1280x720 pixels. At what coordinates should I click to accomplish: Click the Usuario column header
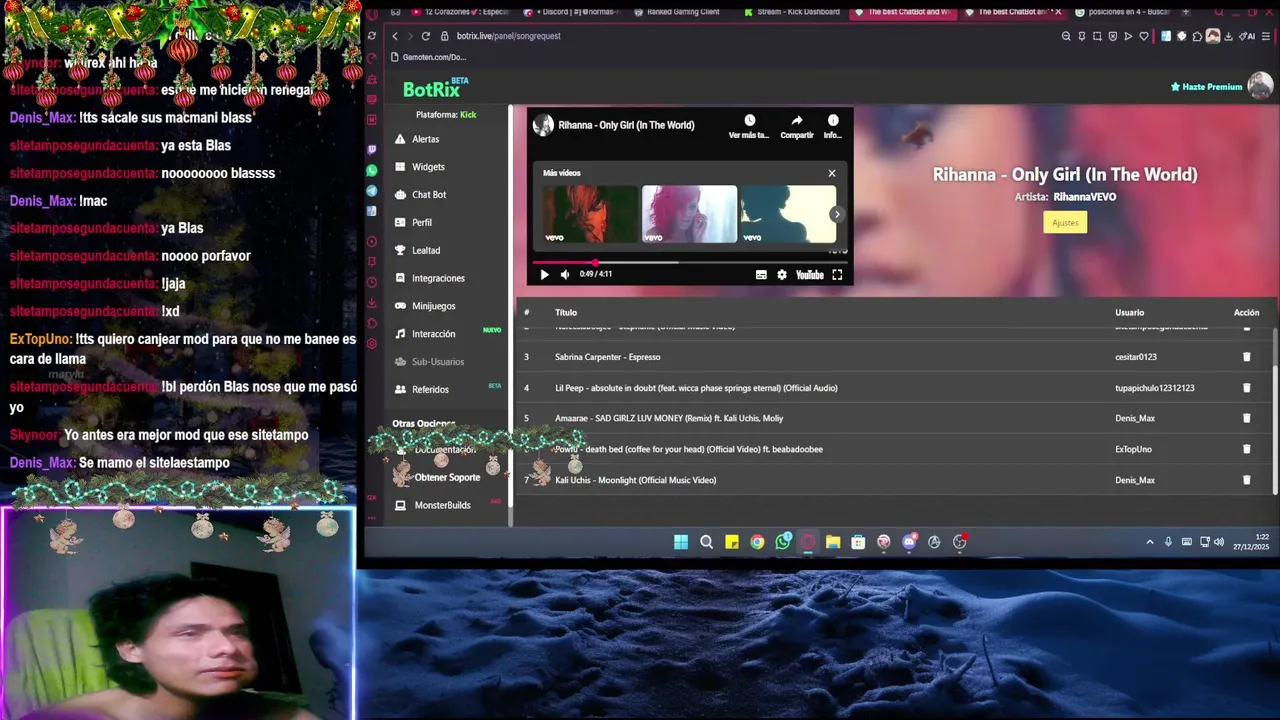pos(1129,313)
